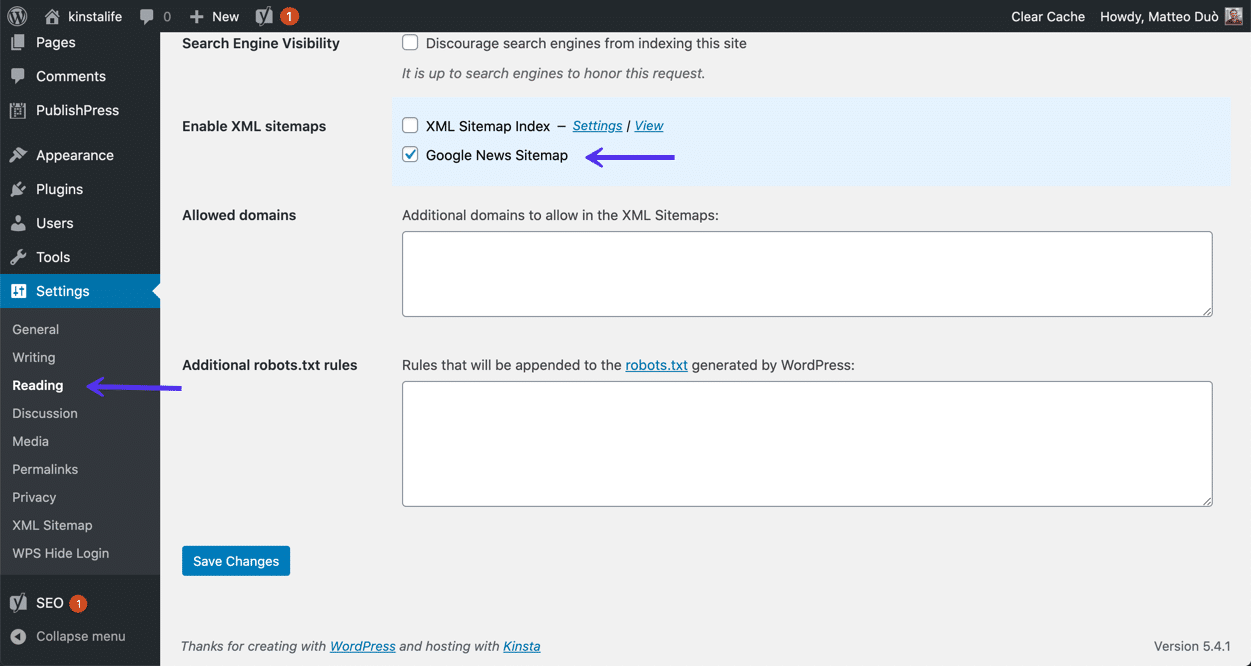Open the New content dropdown

(x=214, y=16)
